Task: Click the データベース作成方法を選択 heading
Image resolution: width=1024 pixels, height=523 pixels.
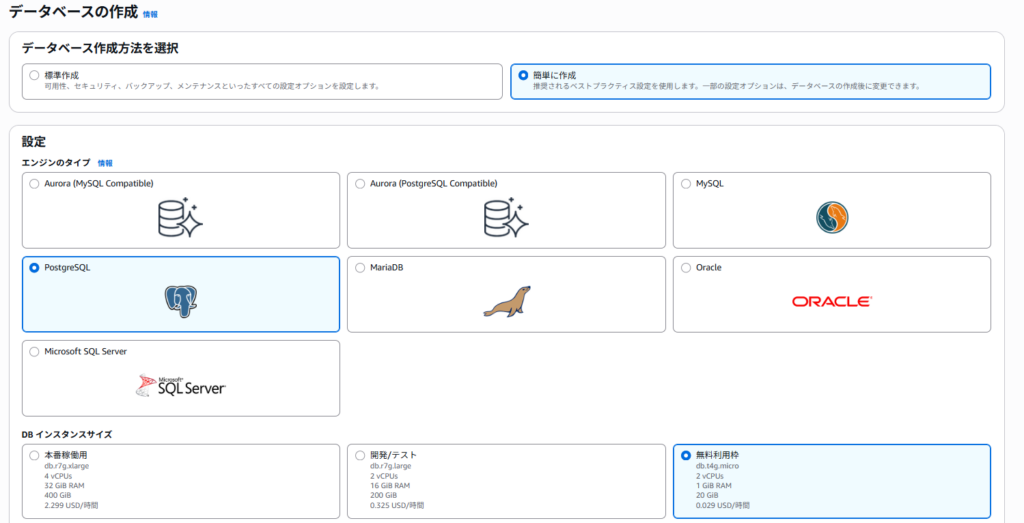Action: click(100, 48)
